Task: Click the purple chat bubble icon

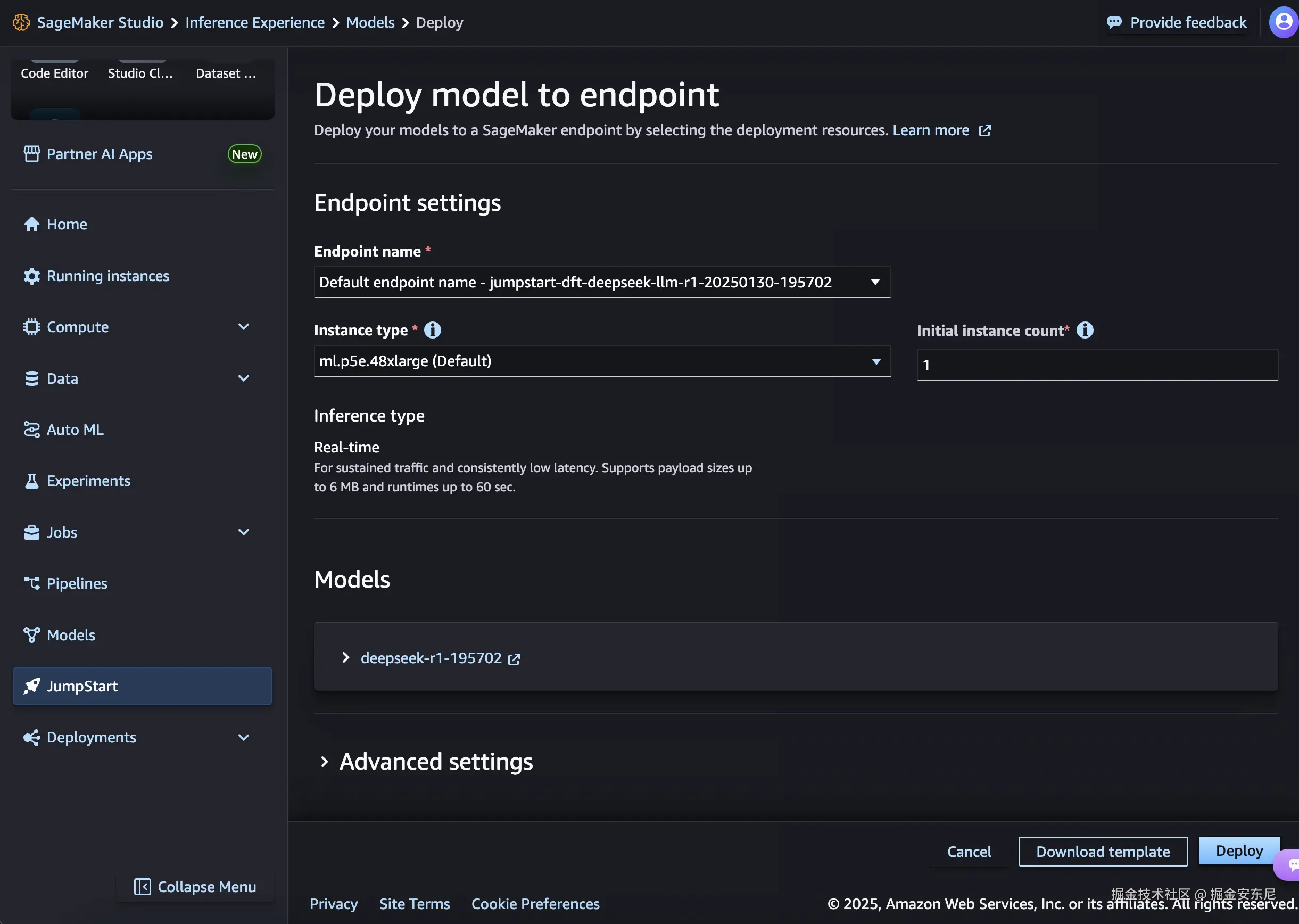Action: click(1290, 864)
